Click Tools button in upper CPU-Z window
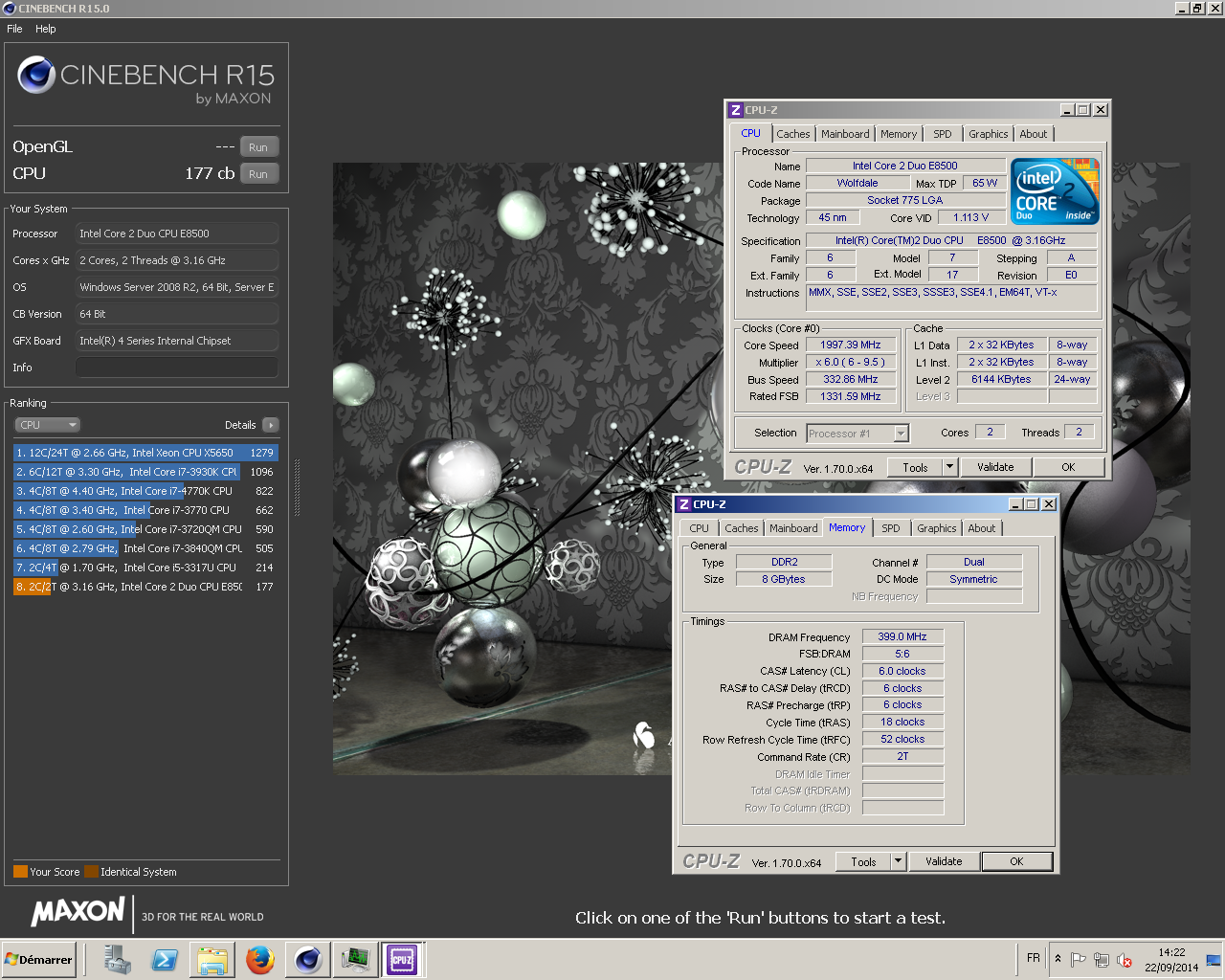The width and height of the screenshot is (1225, 980). pyautogui.click(x=915, y=467)
